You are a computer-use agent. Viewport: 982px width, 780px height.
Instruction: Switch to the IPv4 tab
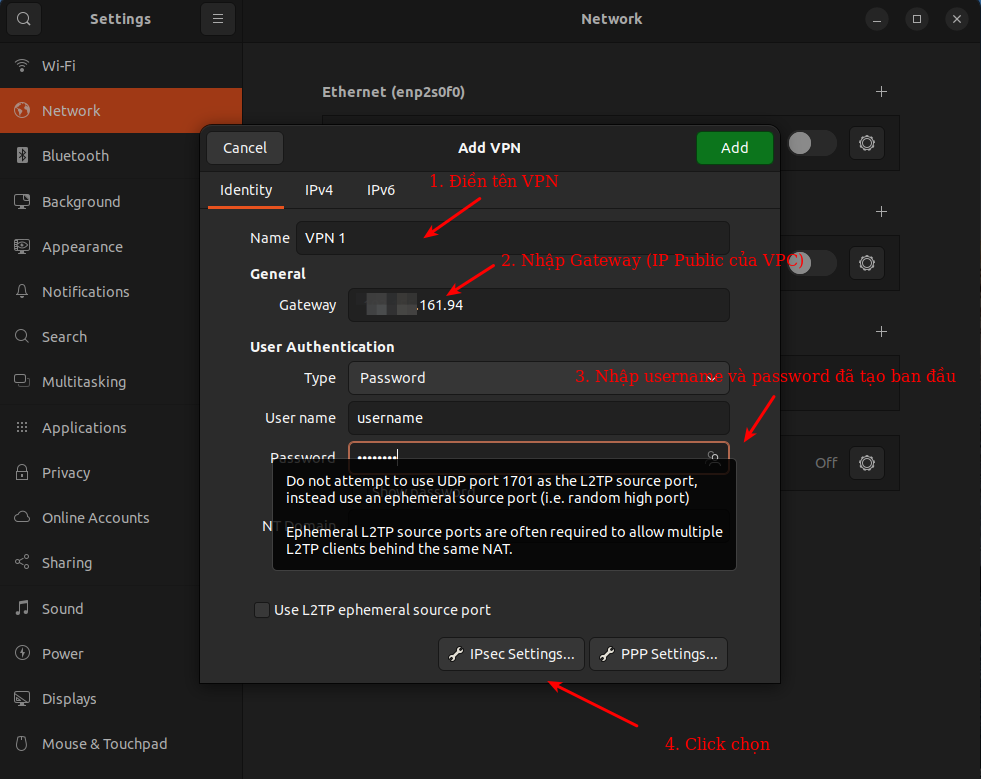tap(319, 190)
